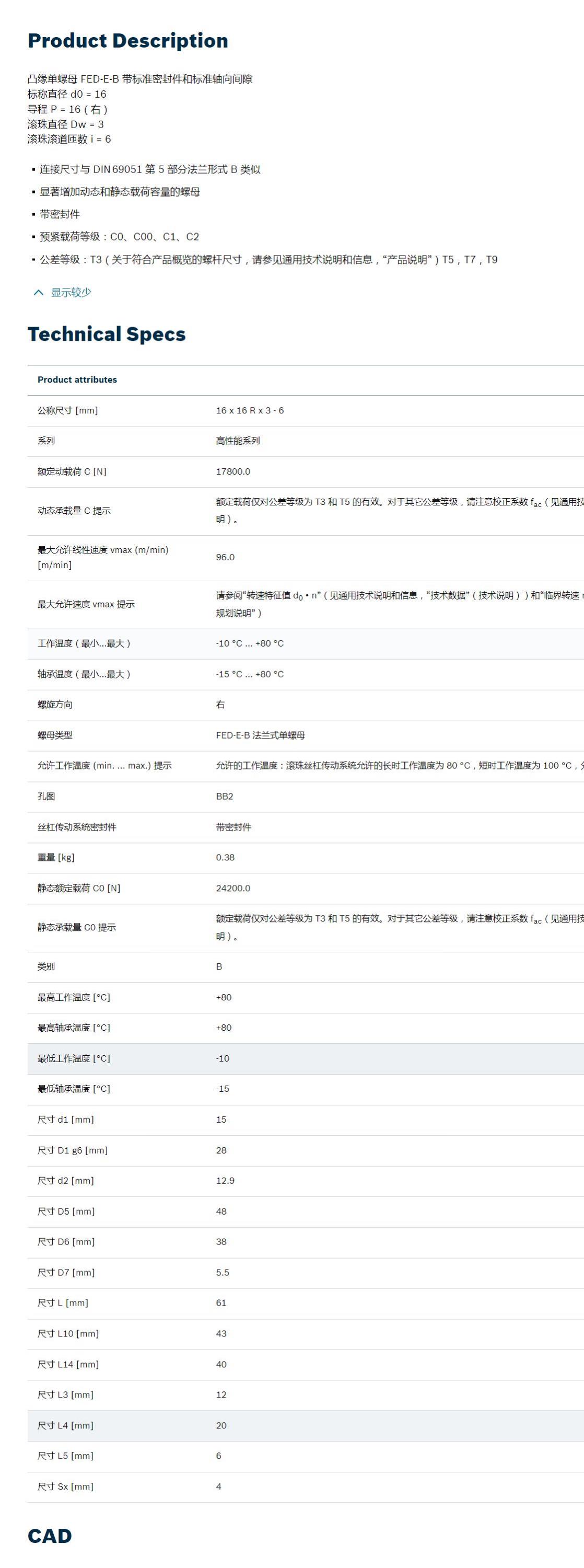Click the 61 value for 尺寸 L
Image resolution: width=584 pixels, height=1568 pixels.
[x=221, y=1302]
